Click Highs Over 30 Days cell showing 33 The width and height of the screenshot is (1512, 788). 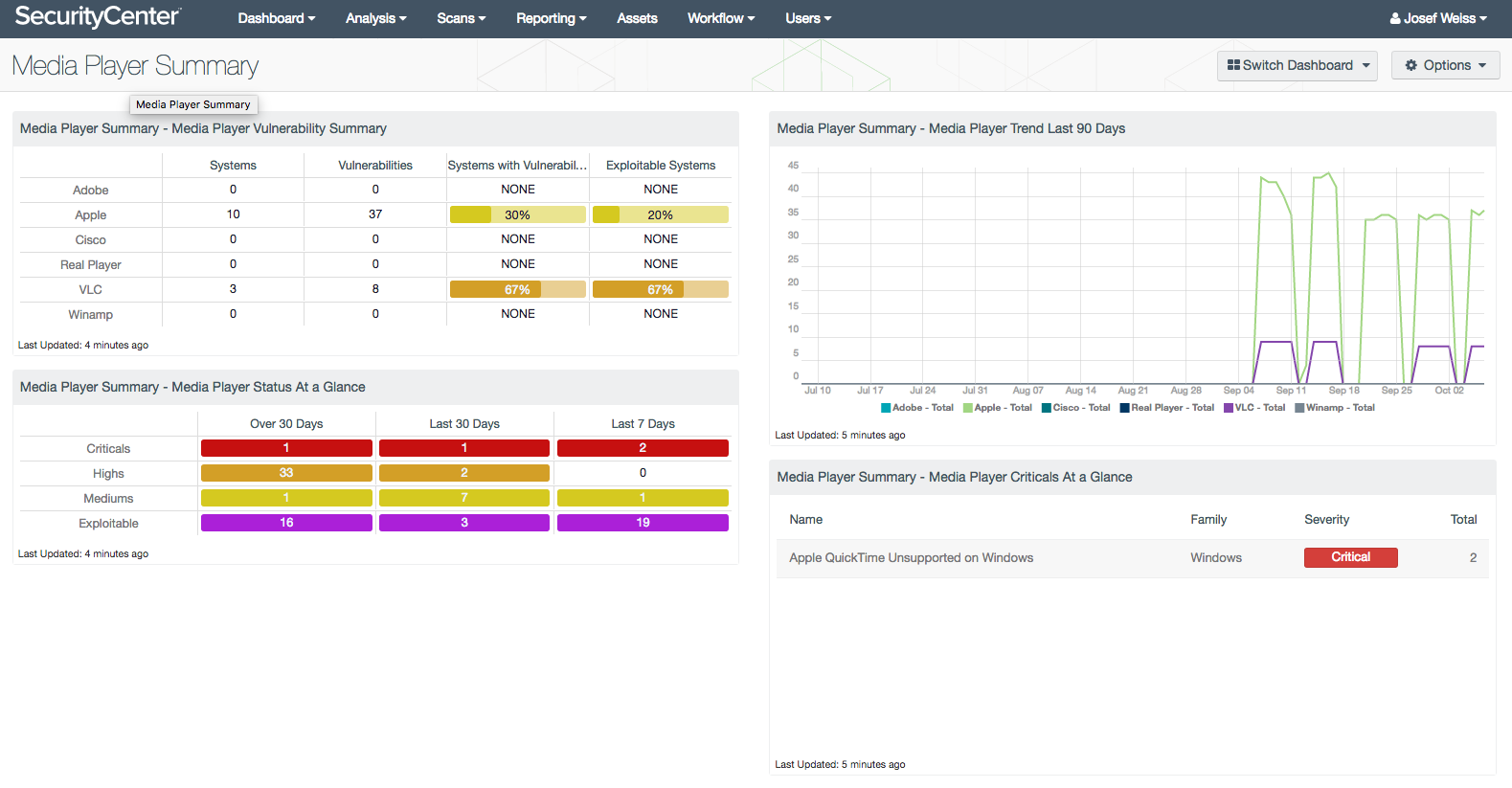286,473
